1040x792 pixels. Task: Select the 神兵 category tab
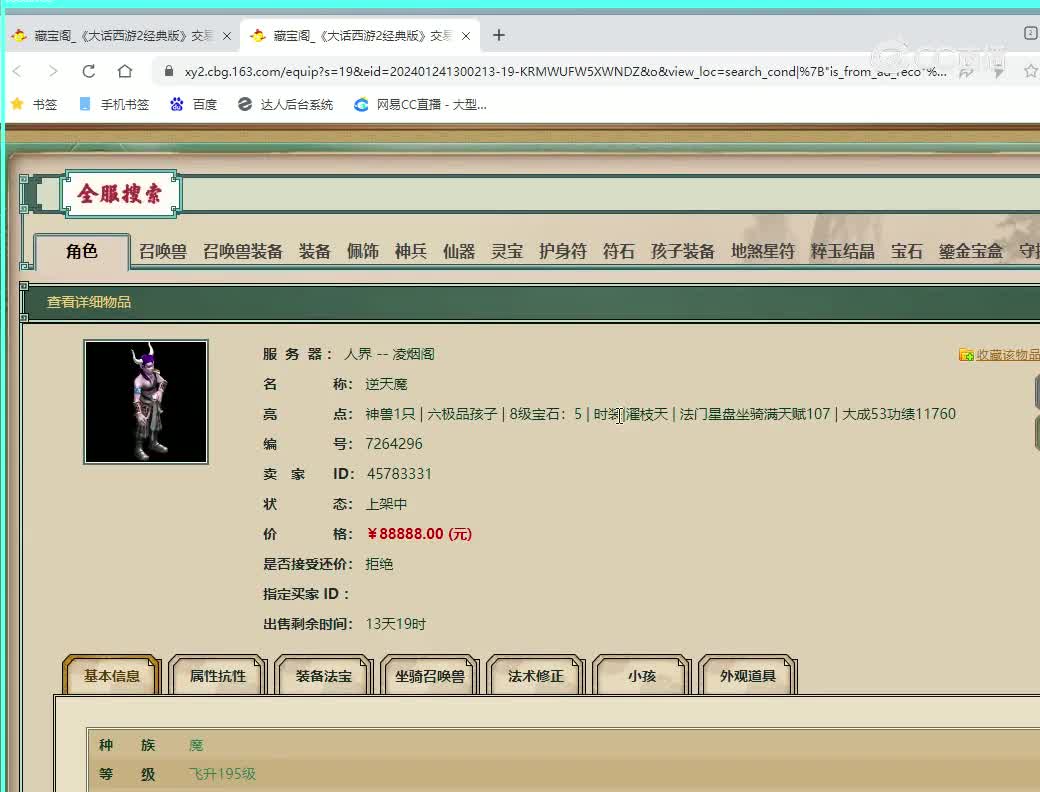(x=411, y=251)
